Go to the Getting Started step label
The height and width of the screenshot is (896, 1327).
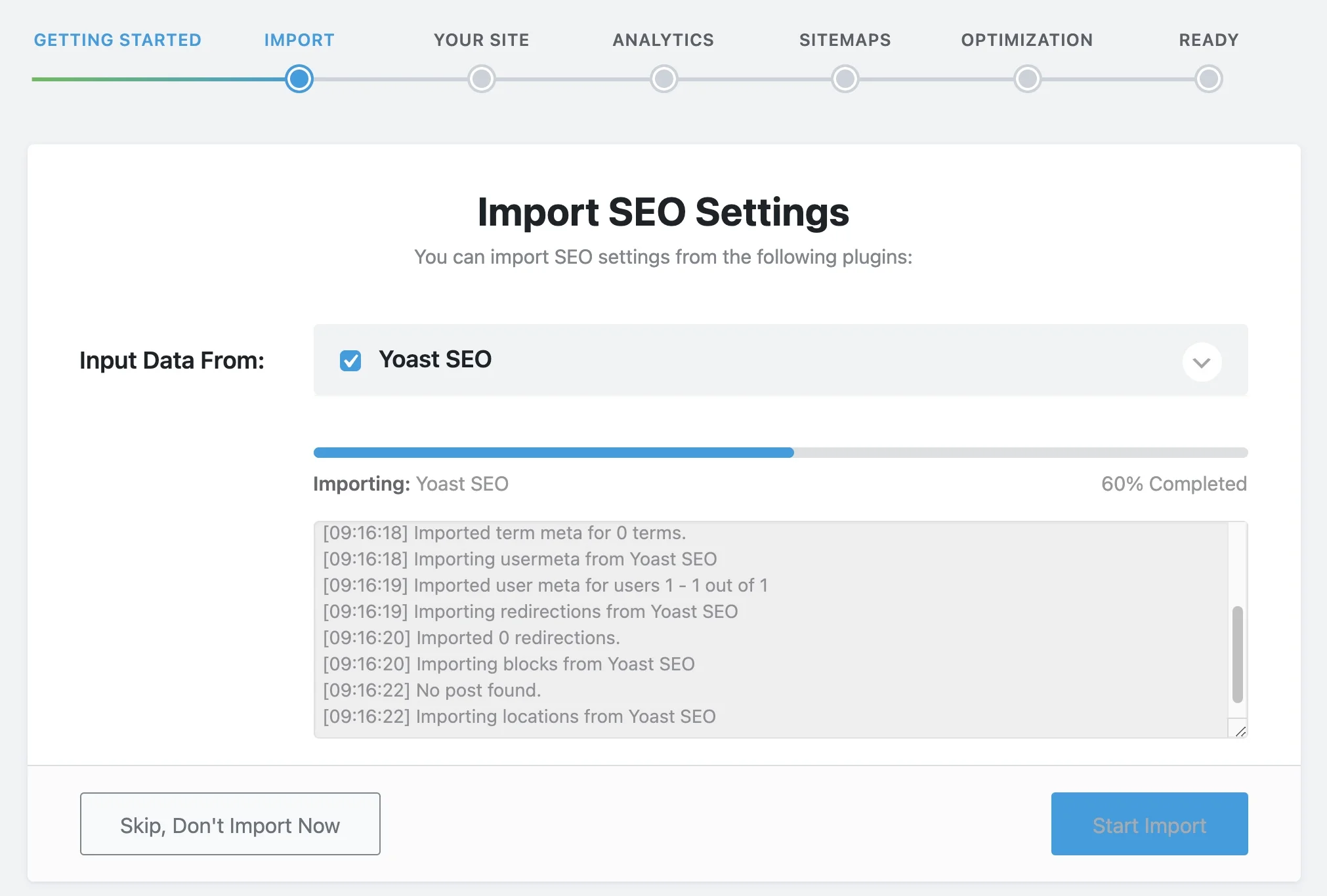click(117, 40)
